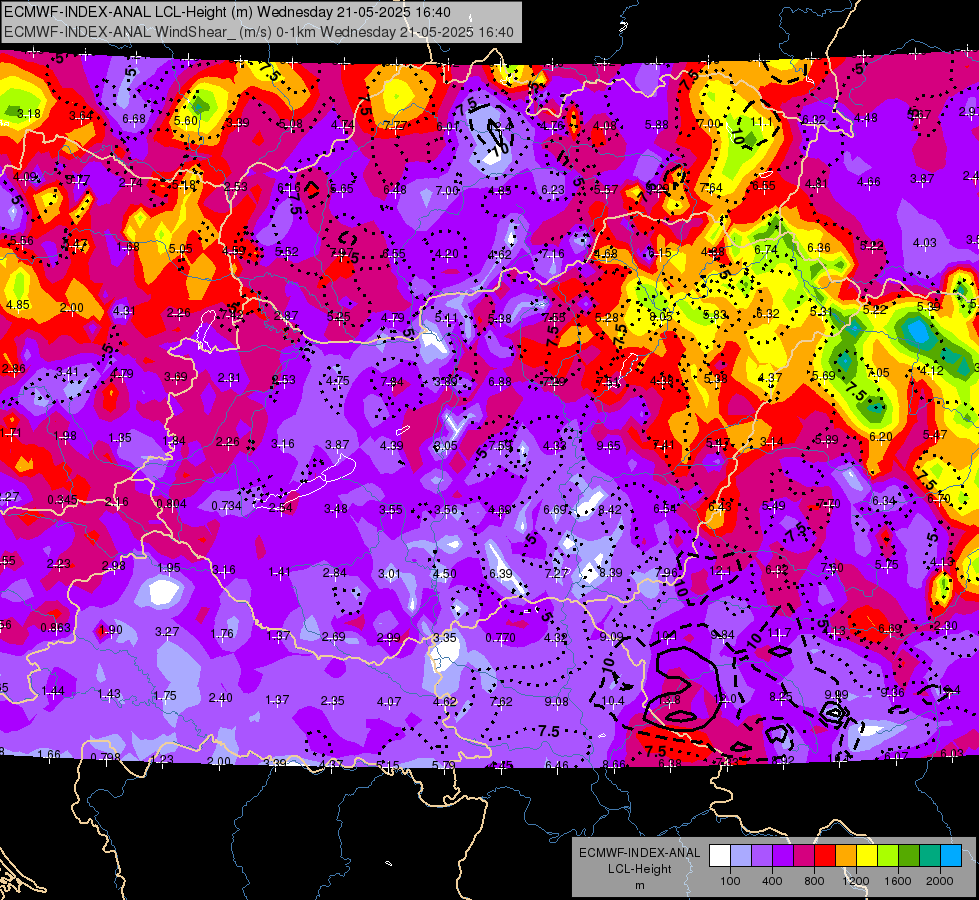This screenshot has height=900, width=979.
Task: Click the 7.27 grid point value
Action: point(556,573)
